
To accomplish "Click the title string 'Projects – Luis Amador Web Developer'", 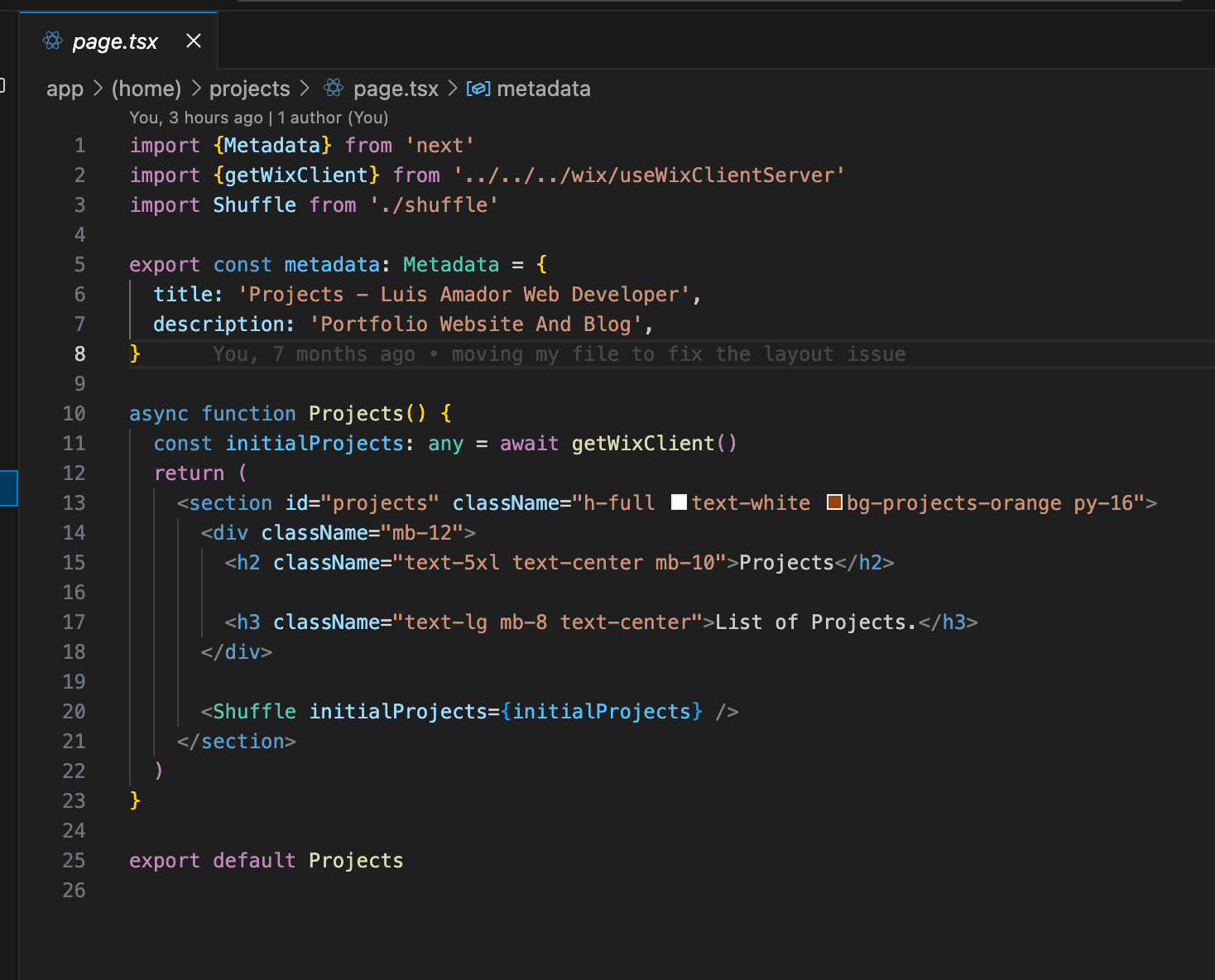I will pos(464,295).
